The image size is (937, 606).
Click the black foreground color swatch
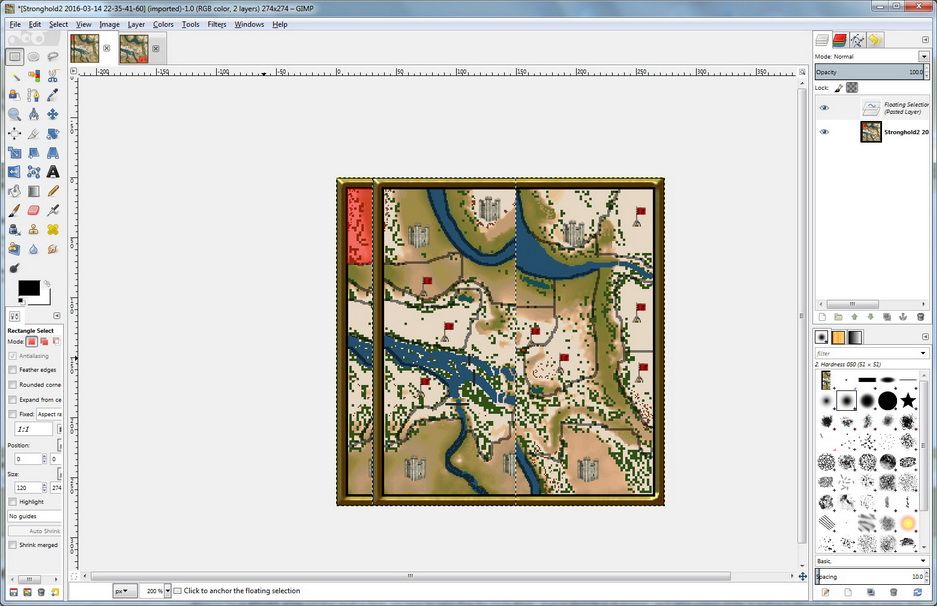[28, 288]
